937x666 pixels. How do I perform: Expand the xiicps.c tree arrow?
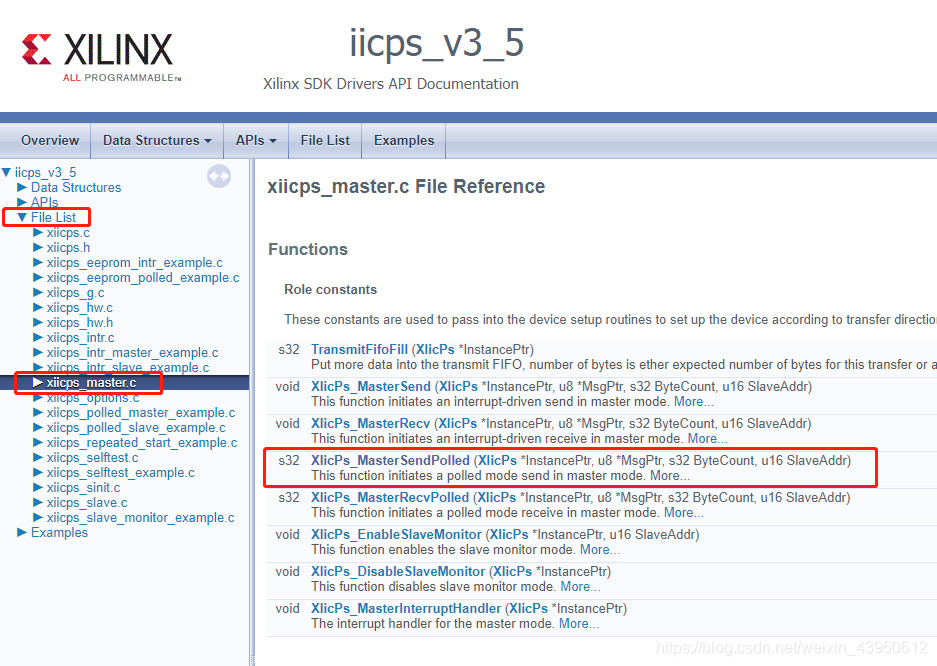[38, 232]
